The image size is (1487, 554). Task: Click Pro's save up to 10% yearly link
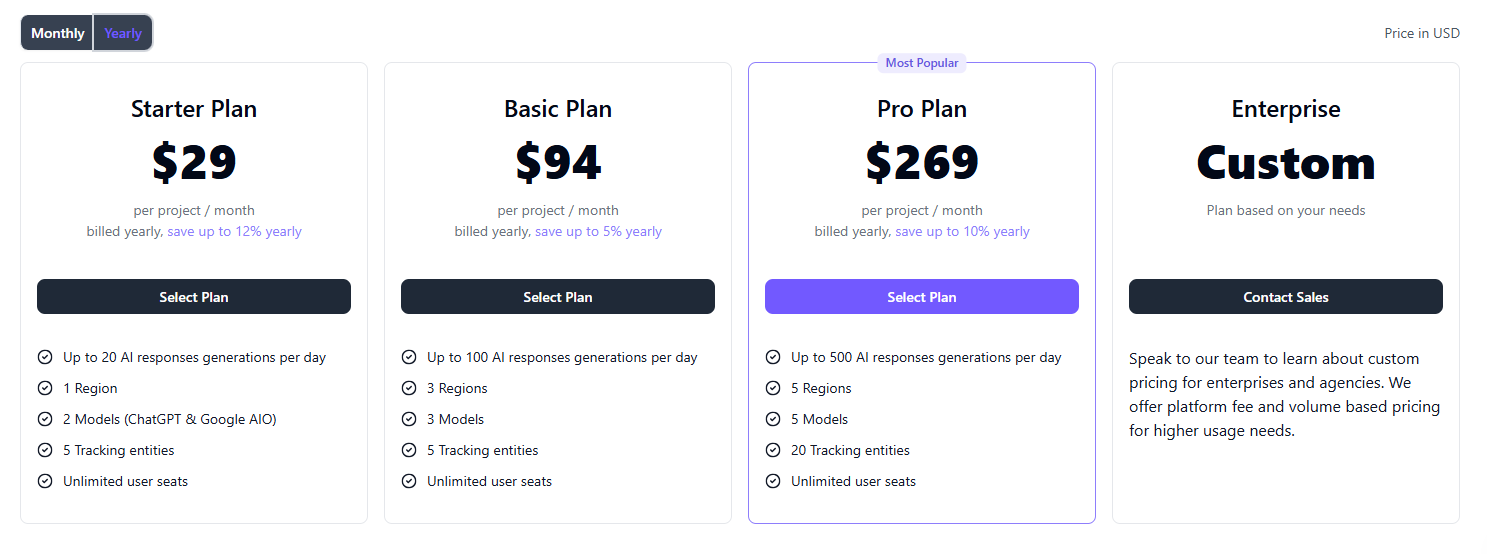962,231
